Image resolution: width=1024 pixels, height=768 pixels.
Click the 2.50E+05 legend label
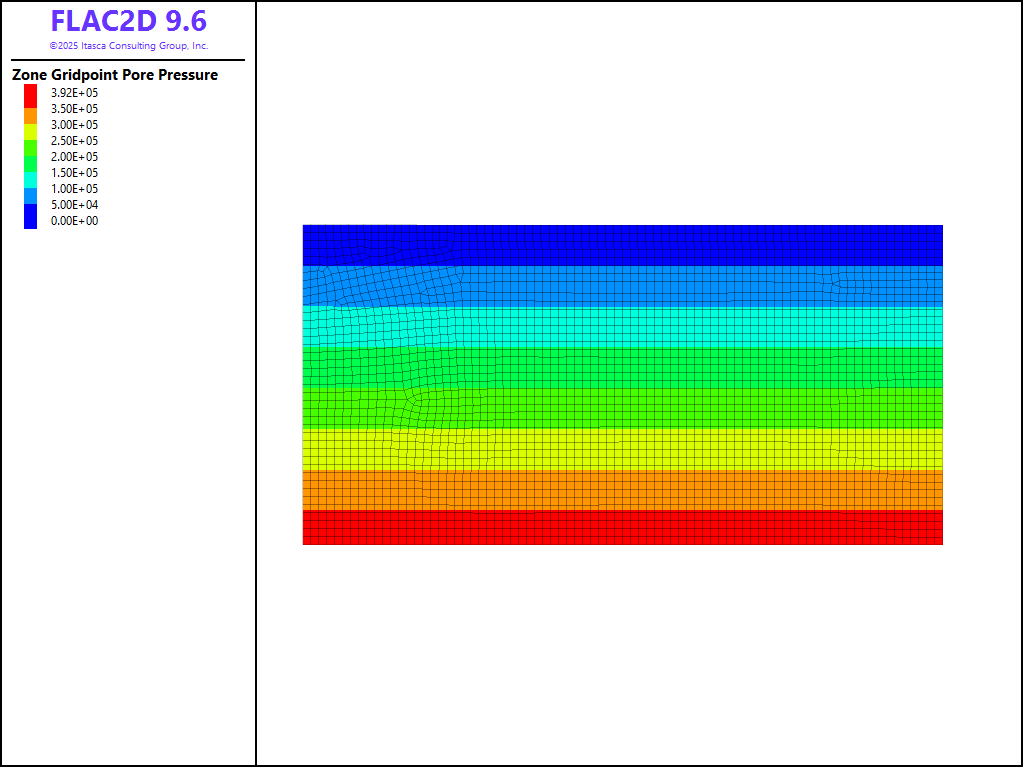coord(74,141)
